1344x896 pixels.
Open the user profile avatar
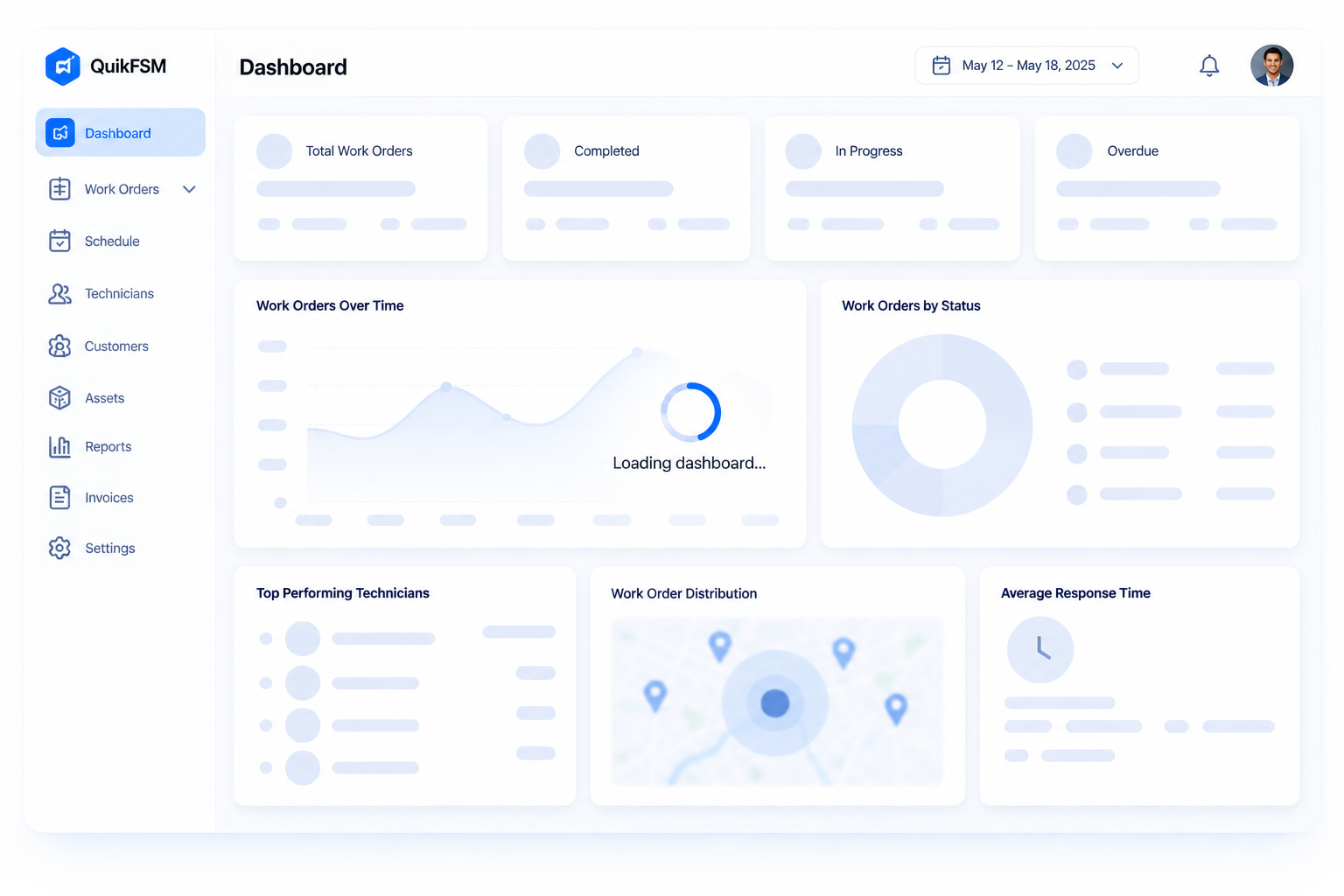pyautogui.click(x=1272, y=66)
